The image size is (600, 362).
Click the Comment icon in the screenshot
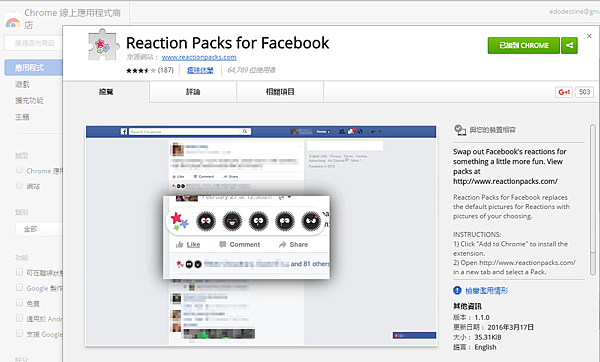[x=222, y=245]
